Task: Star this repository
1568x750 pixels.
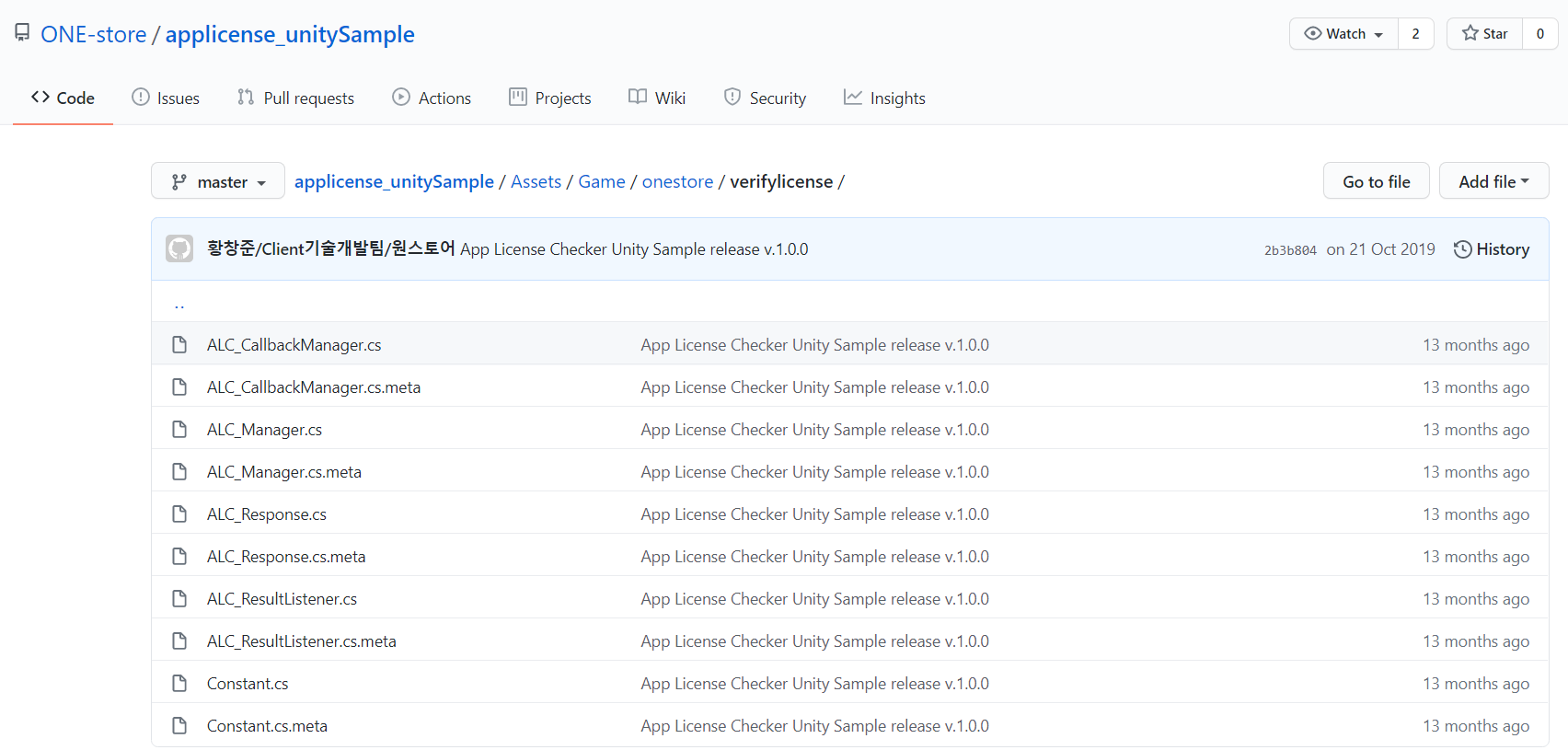Action: tap(1484, 34)
